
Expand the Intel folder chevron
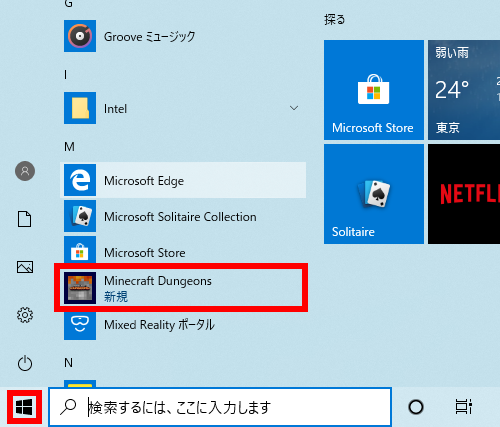coord(294,108)
